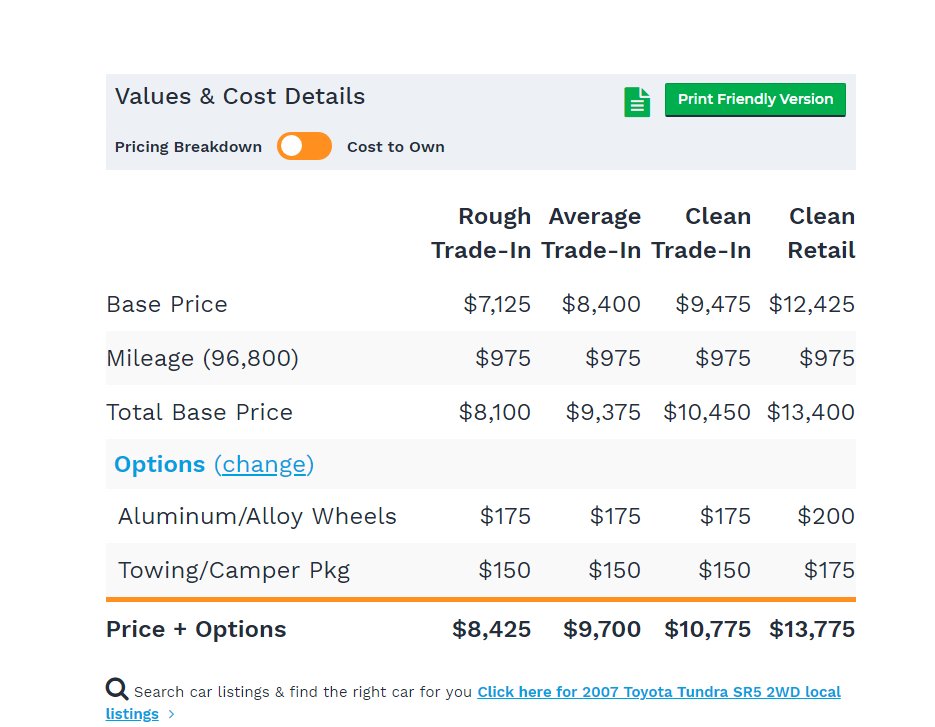Select the Pricing Breakdown label
The image size is (935, 727).
point(188,147)
